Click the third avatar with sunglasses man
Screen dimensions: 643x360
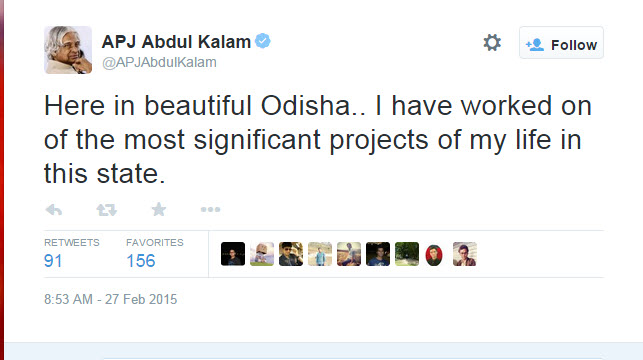291,254
